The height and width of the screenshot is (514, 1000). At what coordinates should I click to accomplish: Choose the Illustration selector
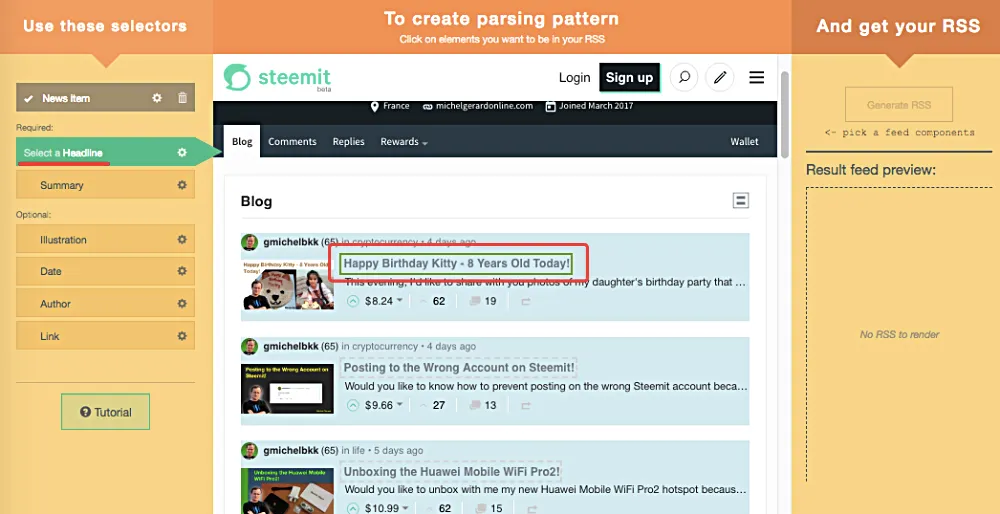coord(105,240)
